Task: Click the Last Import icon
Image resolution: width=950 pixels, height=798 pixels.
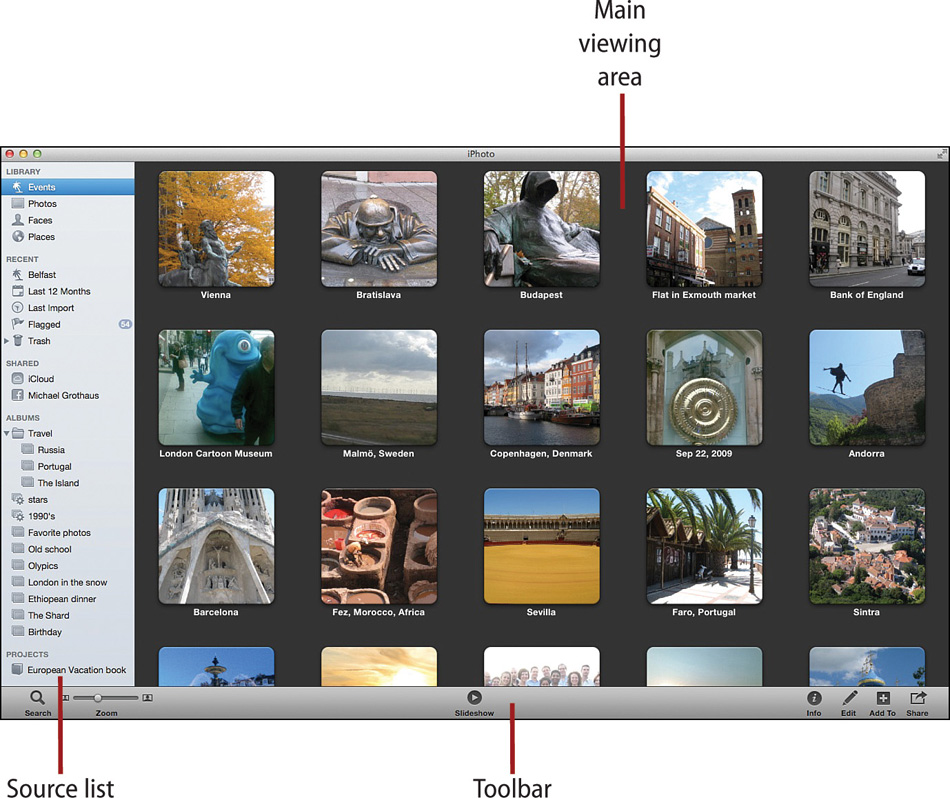Action: [x=18, y=308]
